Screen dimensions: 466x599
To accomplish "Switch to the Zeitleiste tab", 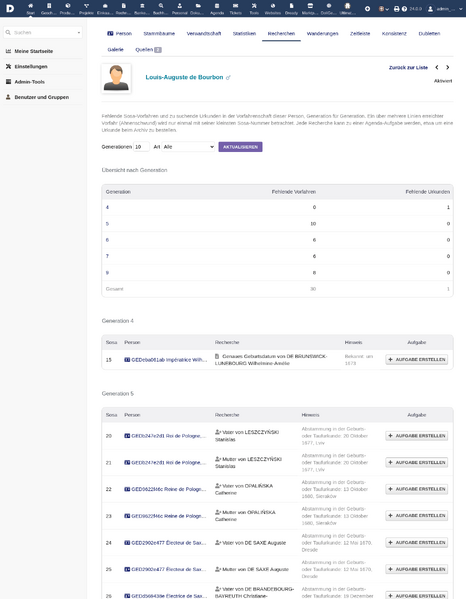I will [360, 34].
